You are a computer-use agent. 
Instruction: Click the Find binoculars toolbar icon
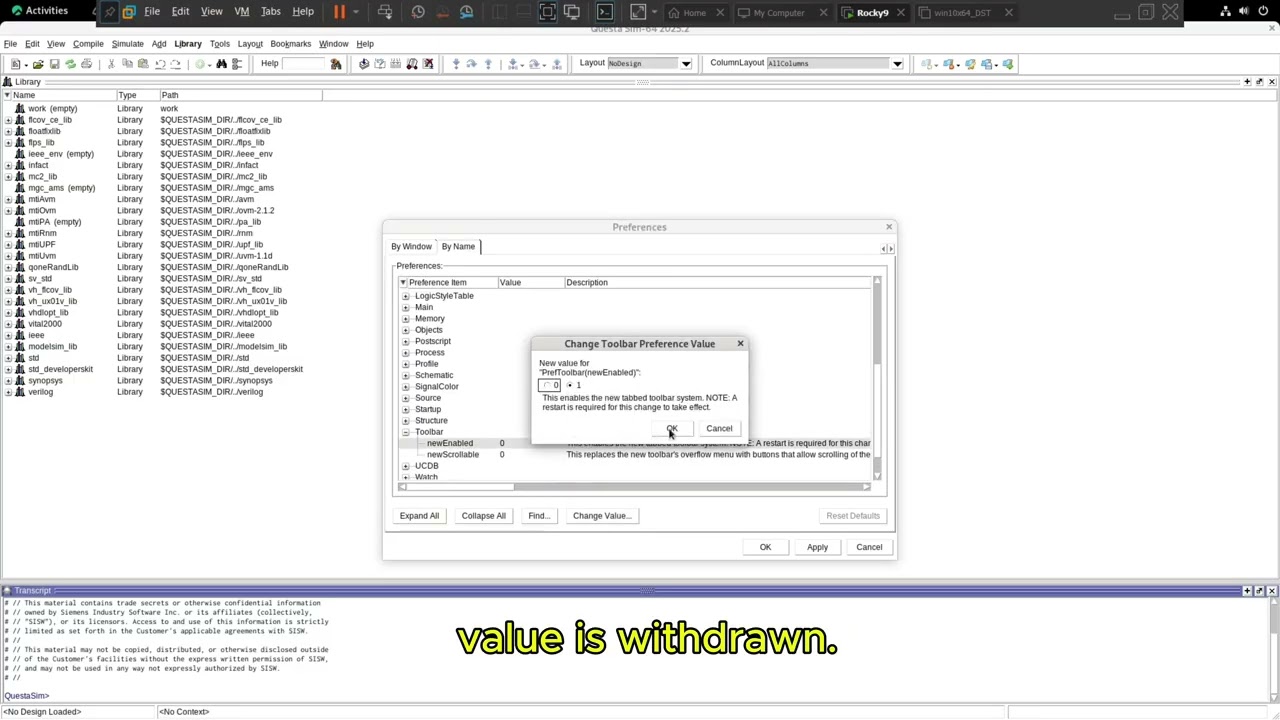pyautogui.click(x=221, y=64)
